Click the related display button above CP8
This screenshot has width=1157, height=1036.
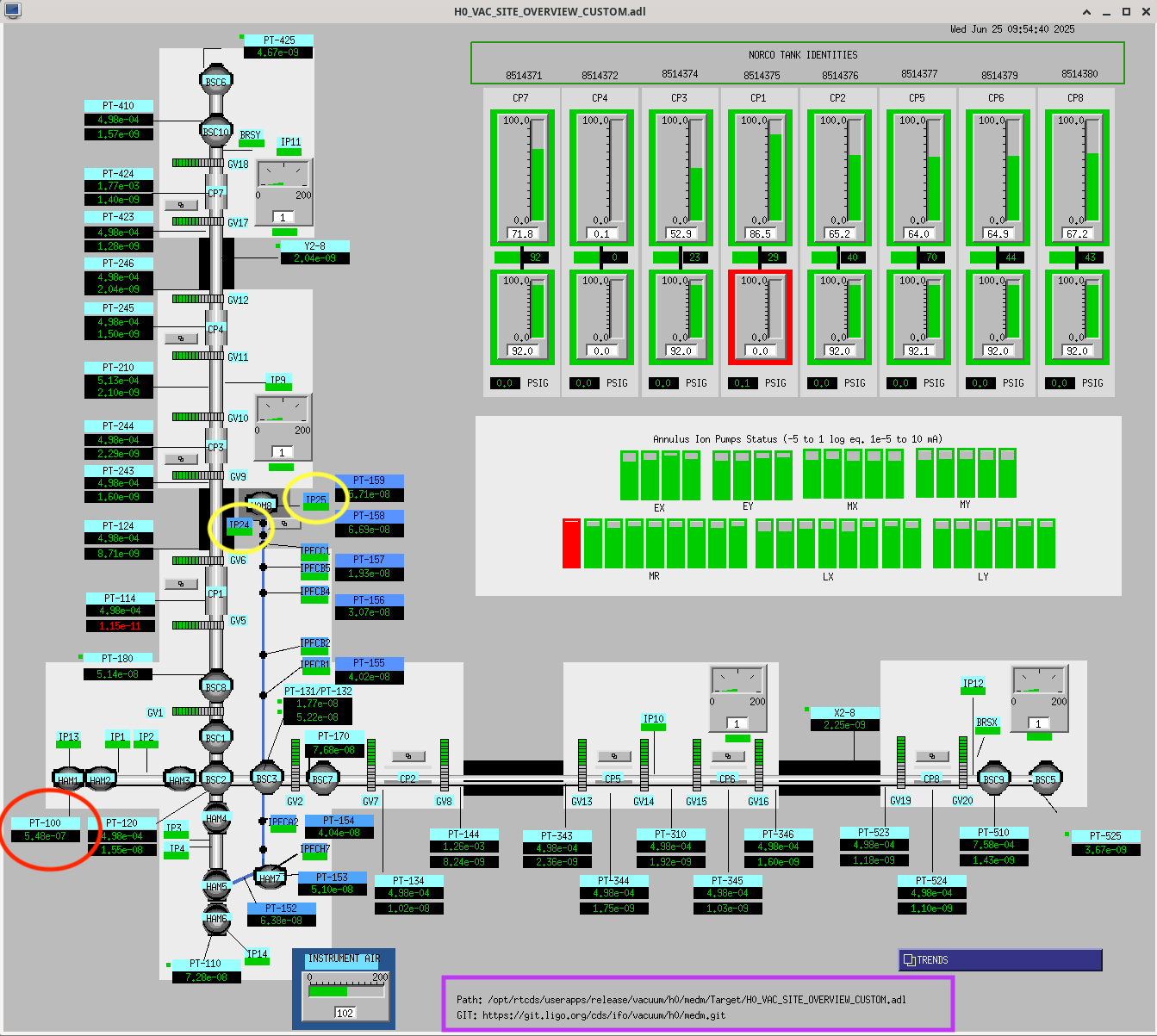(x=932, y=756)
